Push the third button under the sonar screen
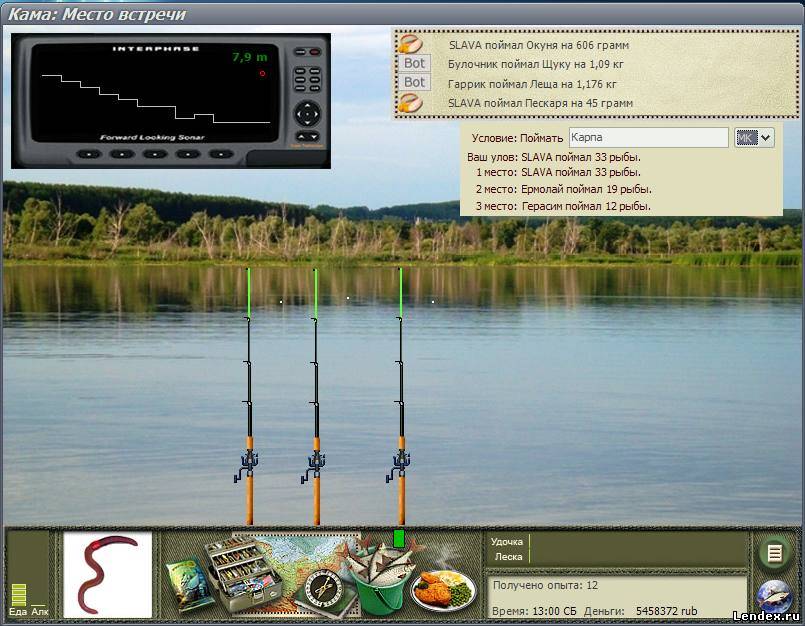The image size is (805, 626). pos(155,154)
